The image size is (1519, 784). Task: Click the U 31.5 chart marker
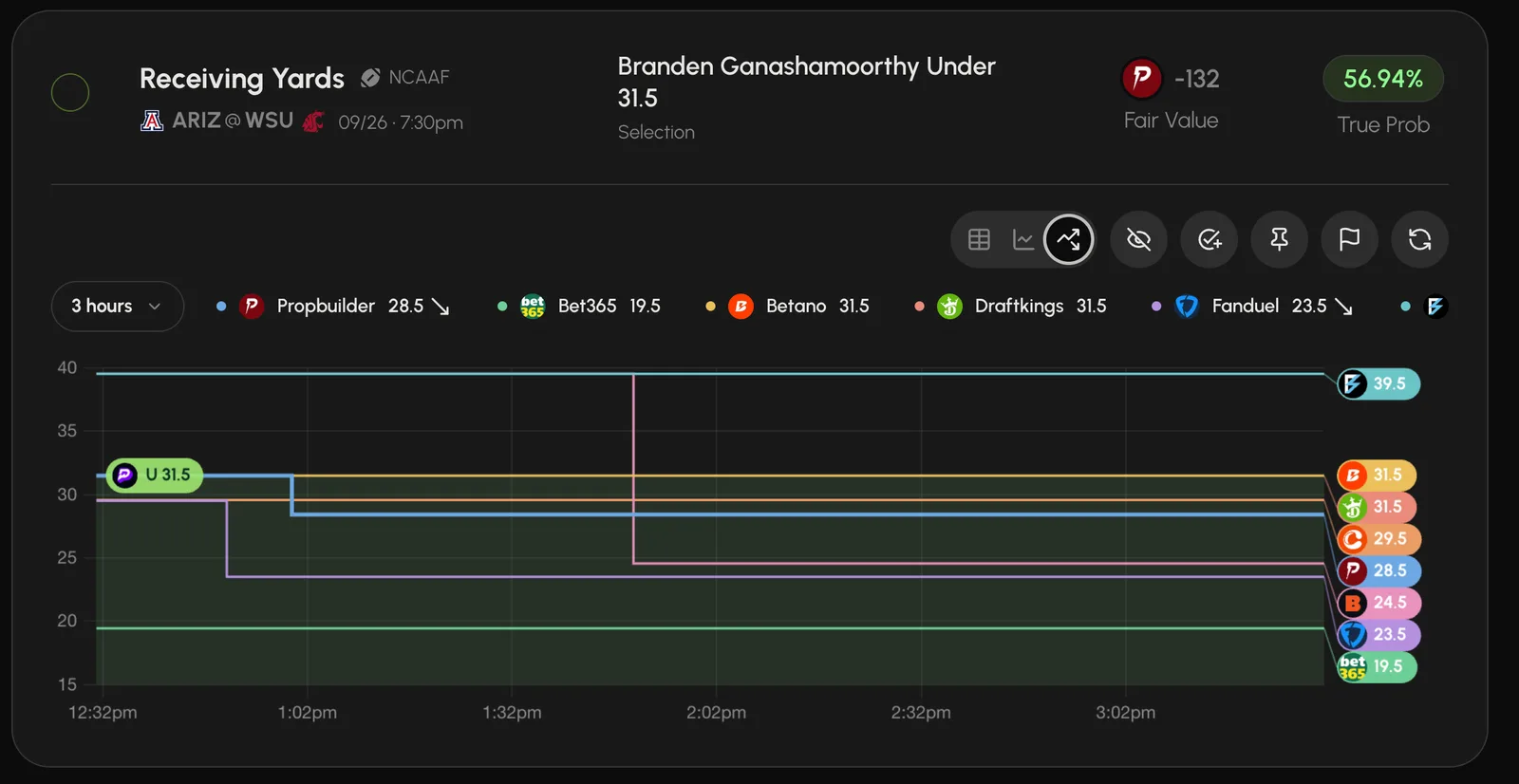pyautogui.click(x=155, y=475)
